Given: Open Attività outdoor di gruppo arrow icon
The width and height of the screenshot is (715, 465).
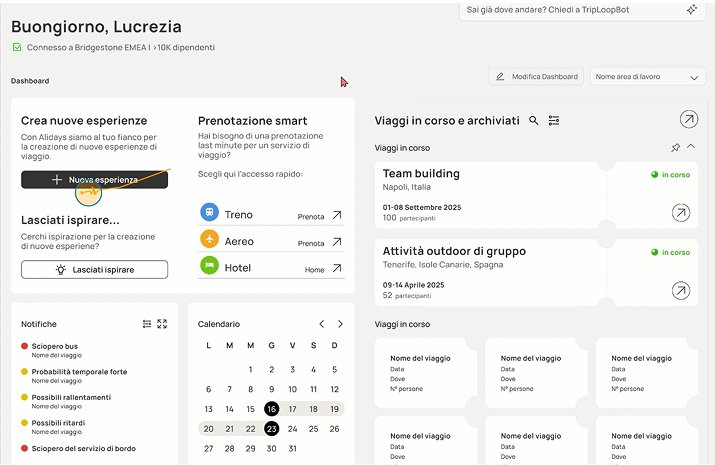Looking at the screenshot, I should (681, 290).
